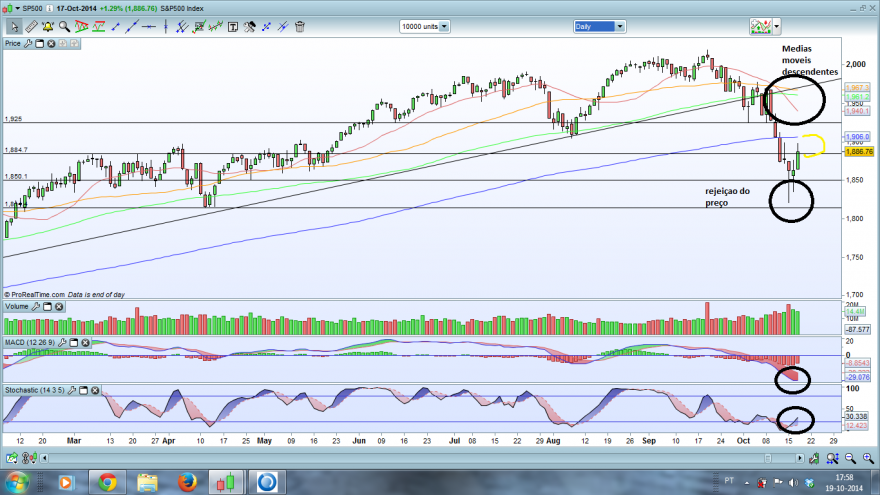Open MACD wrench settings
Screen dimensions: 880x495
(x=62, y=342)
